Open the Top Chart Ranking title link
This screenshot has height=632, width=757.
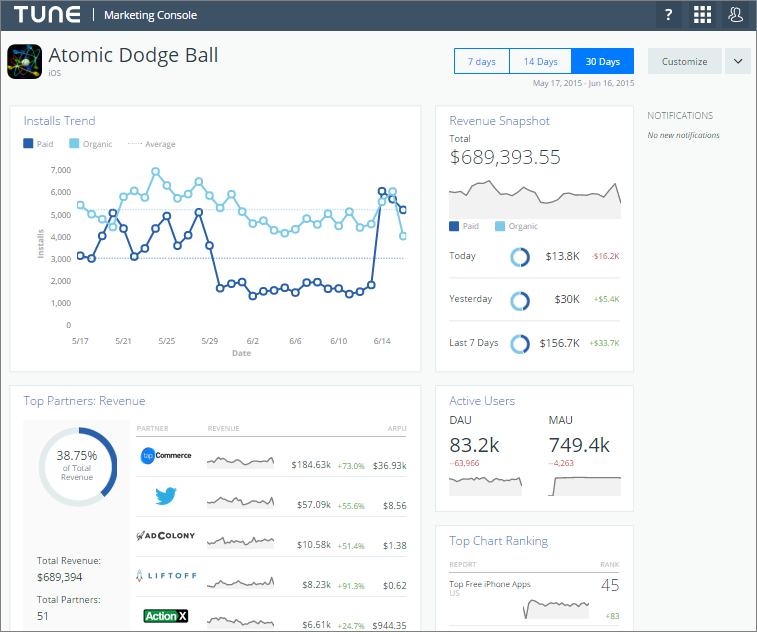pyautogui.click(x=498, y=541)
